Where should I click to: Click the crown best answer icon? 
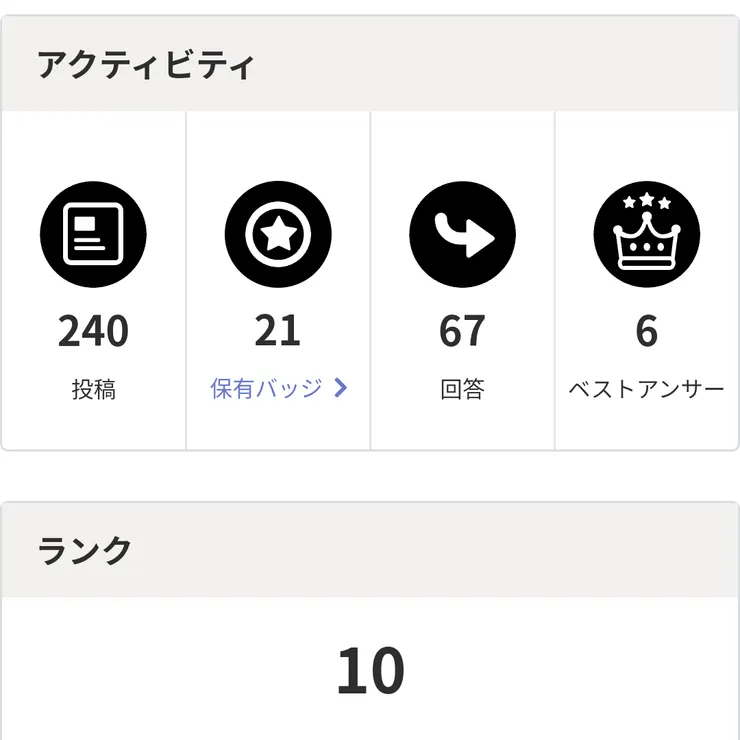point(647,237)
